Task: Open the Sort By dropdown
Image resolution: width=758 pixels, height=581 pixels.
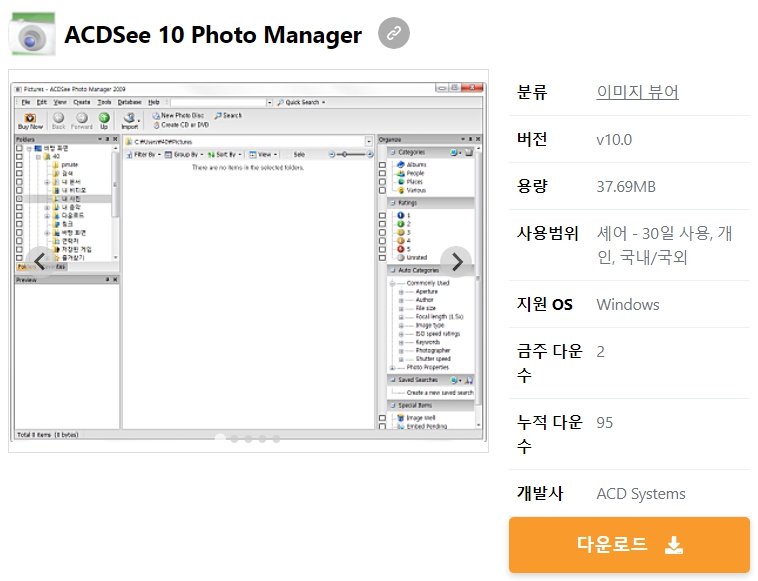Action: click(x=224, y=155)
